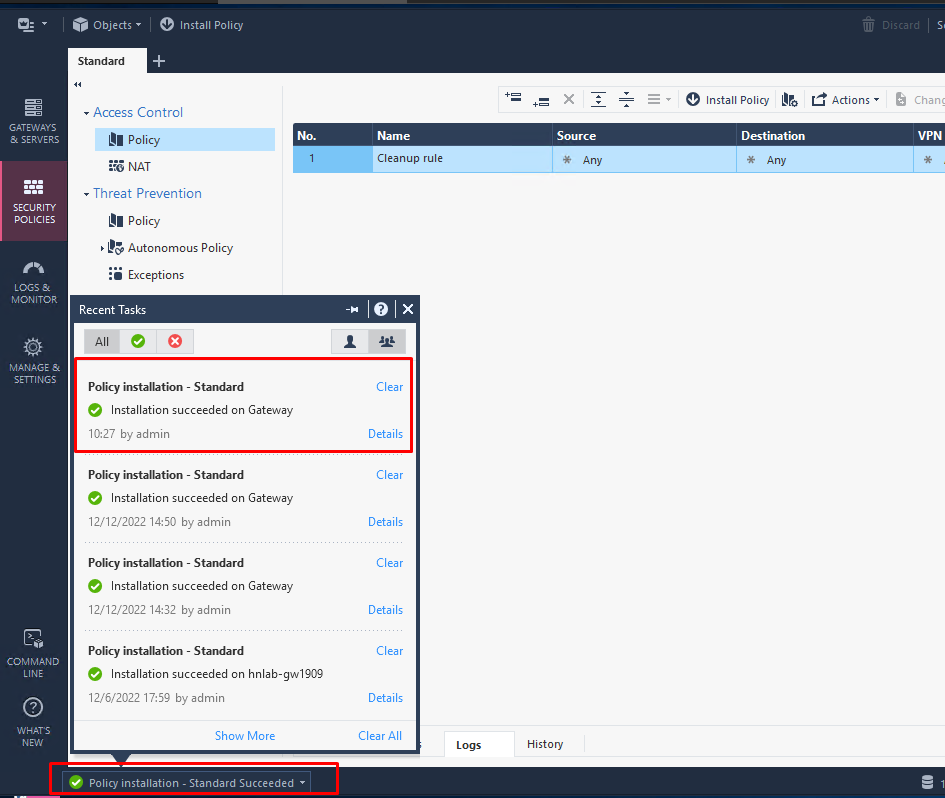Screen dimensions: 945x798
Task: Expand the Autonomous Policy tree item
Action: click(x=102, y=247)
